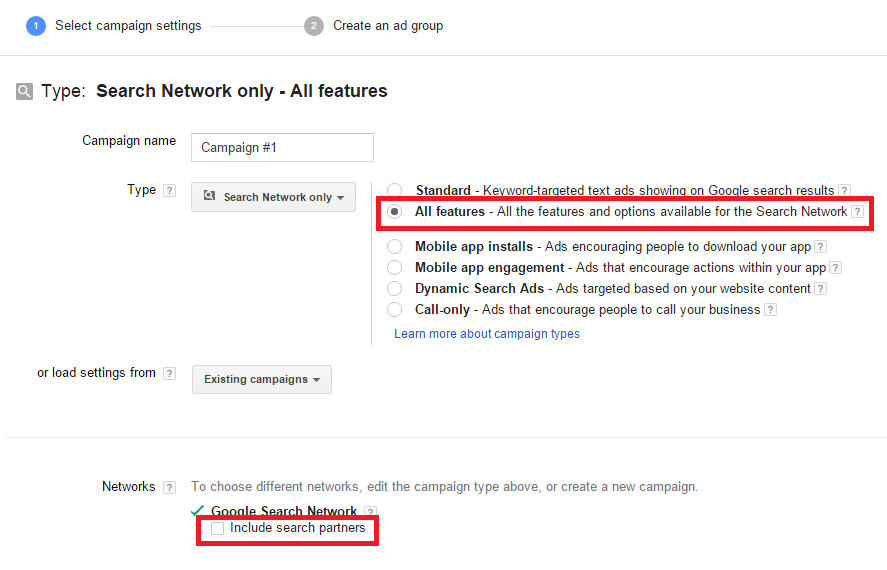
Task: Go to 'Create an ad group' step
Action: pos(388,26)
